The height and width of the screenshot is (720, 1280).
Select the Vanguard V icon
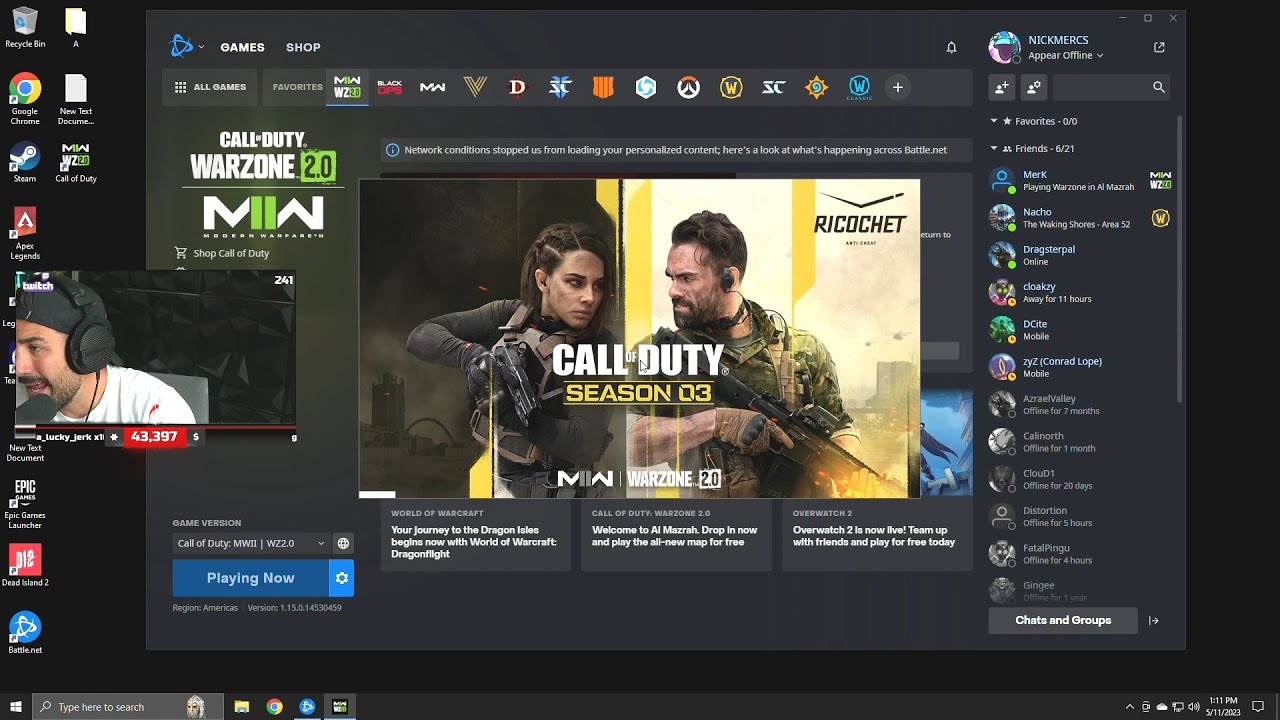tap(475, 87)
